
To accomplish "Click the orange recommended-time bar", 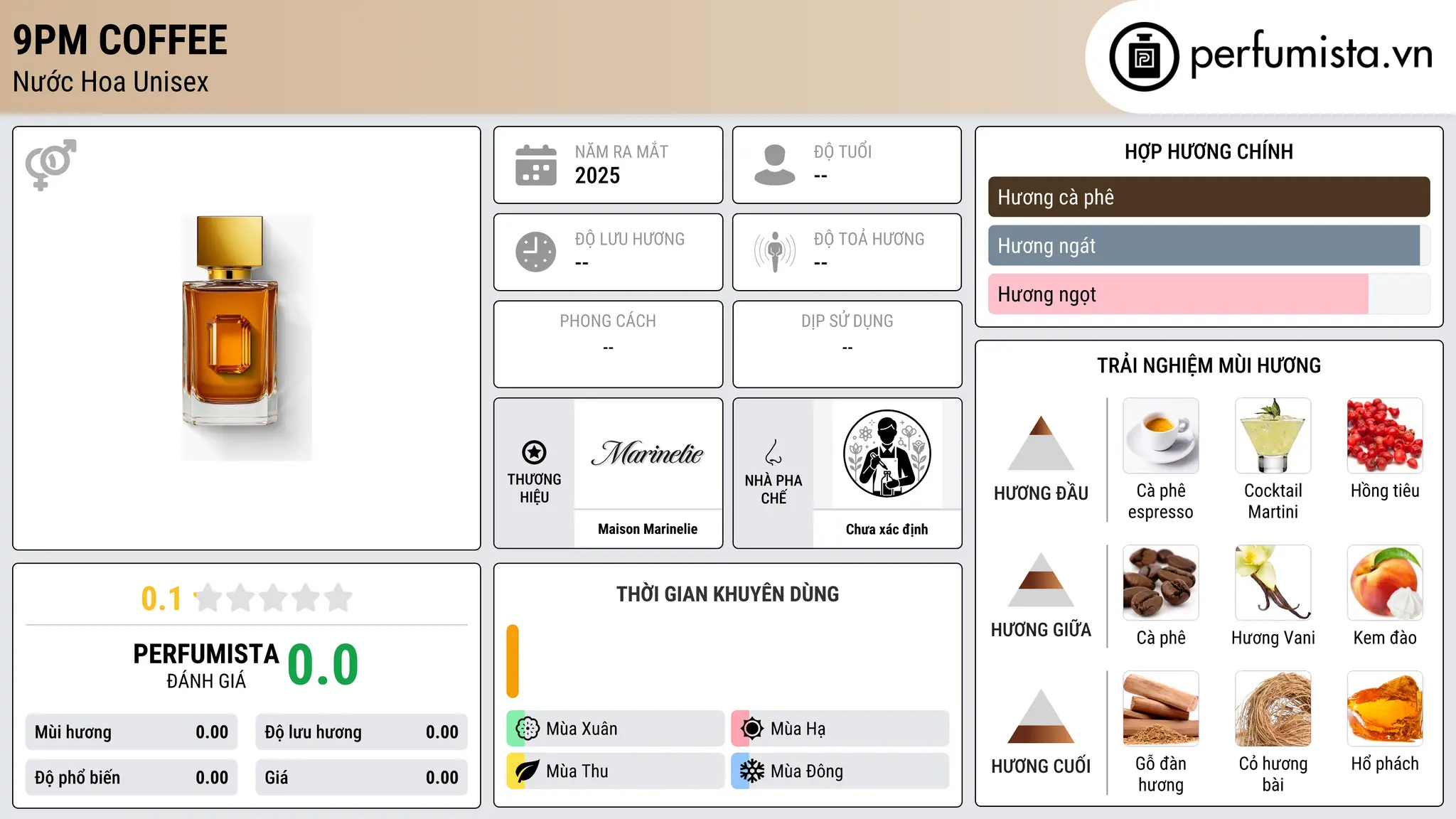I will click(x=513, y=661).
